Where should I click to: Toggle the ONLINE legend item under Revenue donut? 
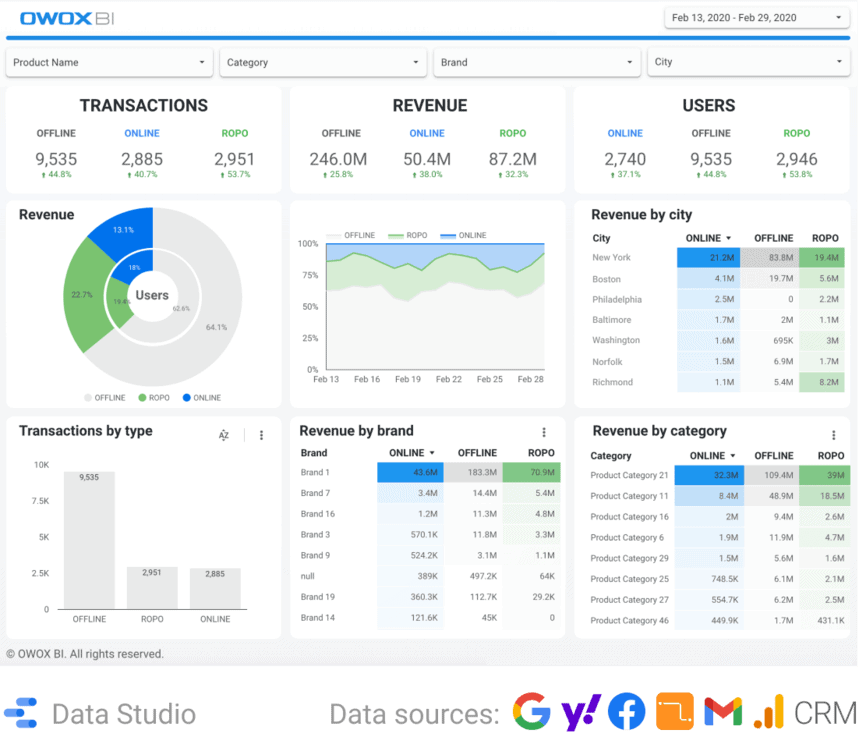coord(200,398)
